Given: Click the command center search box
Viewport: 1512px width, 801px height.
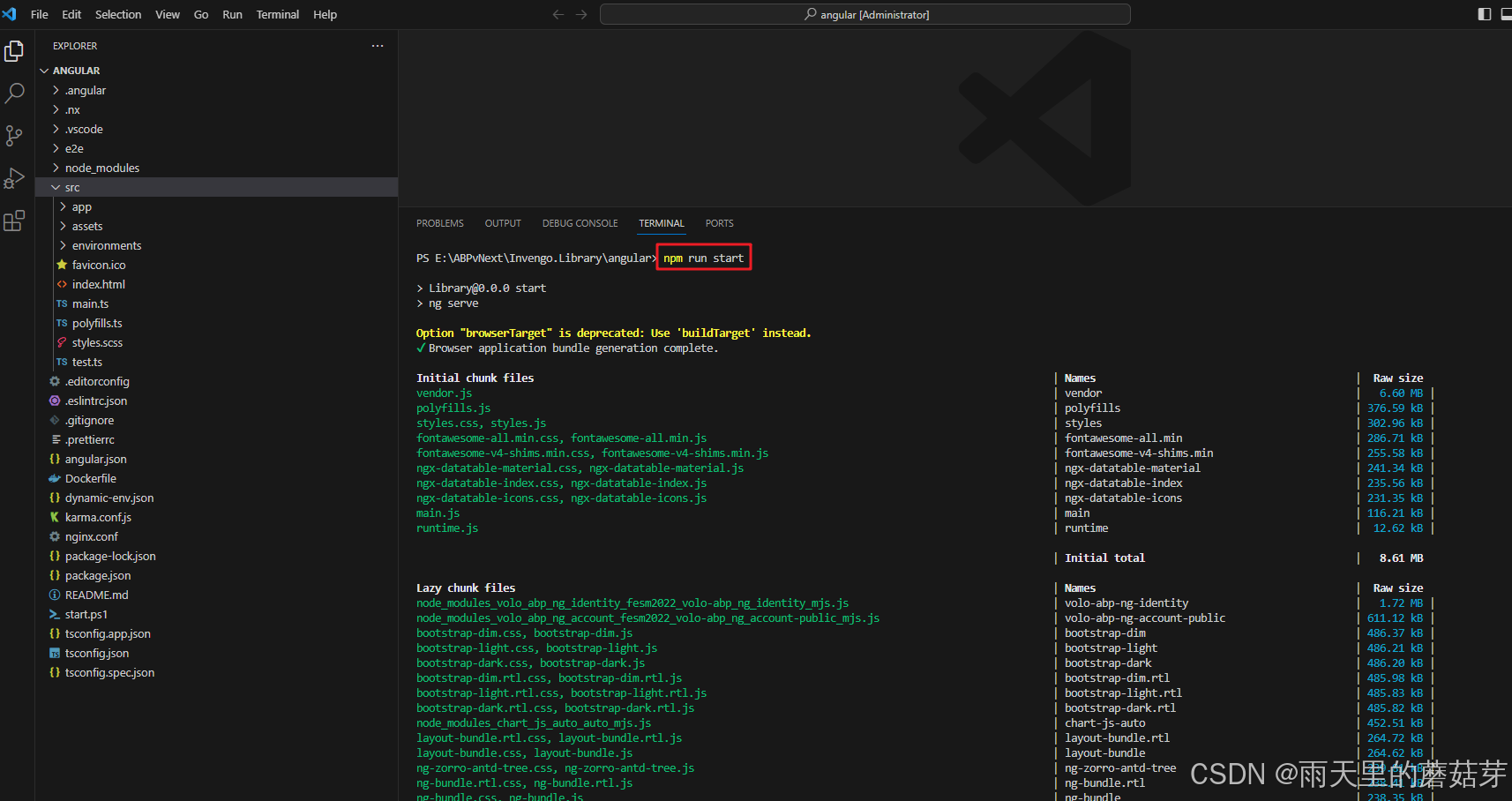Looking at the screenshot, I should coord(865,14).
